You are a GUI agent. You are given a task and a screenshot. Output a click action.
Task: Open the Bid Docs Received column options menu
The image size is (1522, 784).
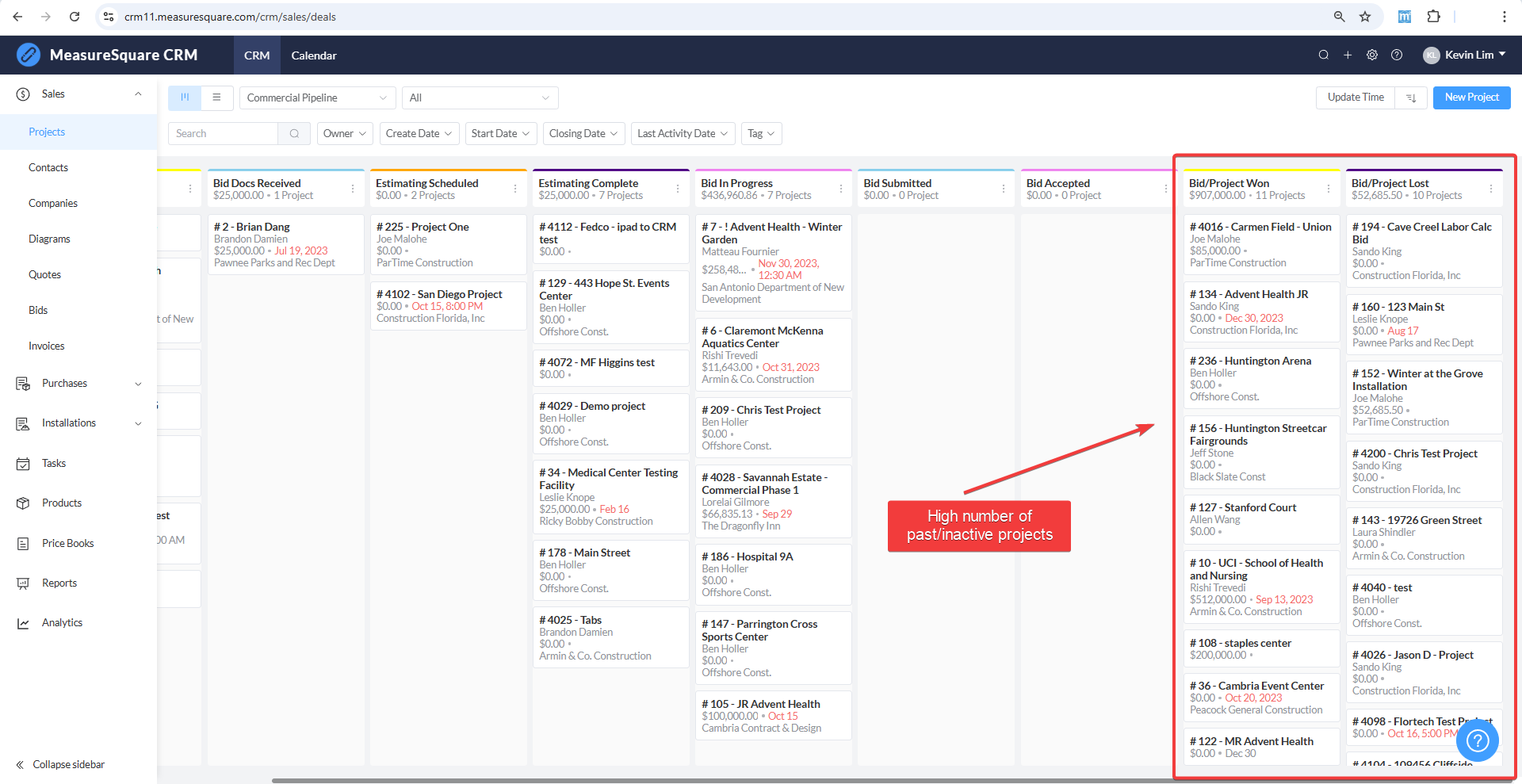pyautogui.click(x=353, y=189)
